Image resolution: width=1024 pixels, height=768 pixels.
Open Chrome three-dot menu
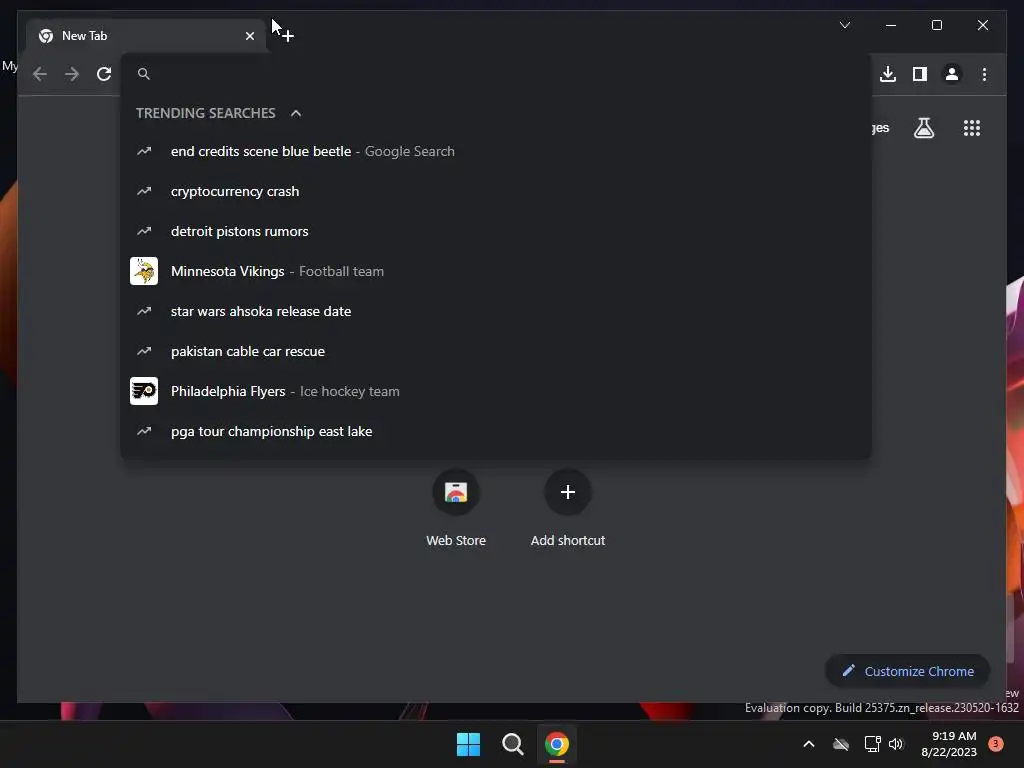tap(984, 74)
